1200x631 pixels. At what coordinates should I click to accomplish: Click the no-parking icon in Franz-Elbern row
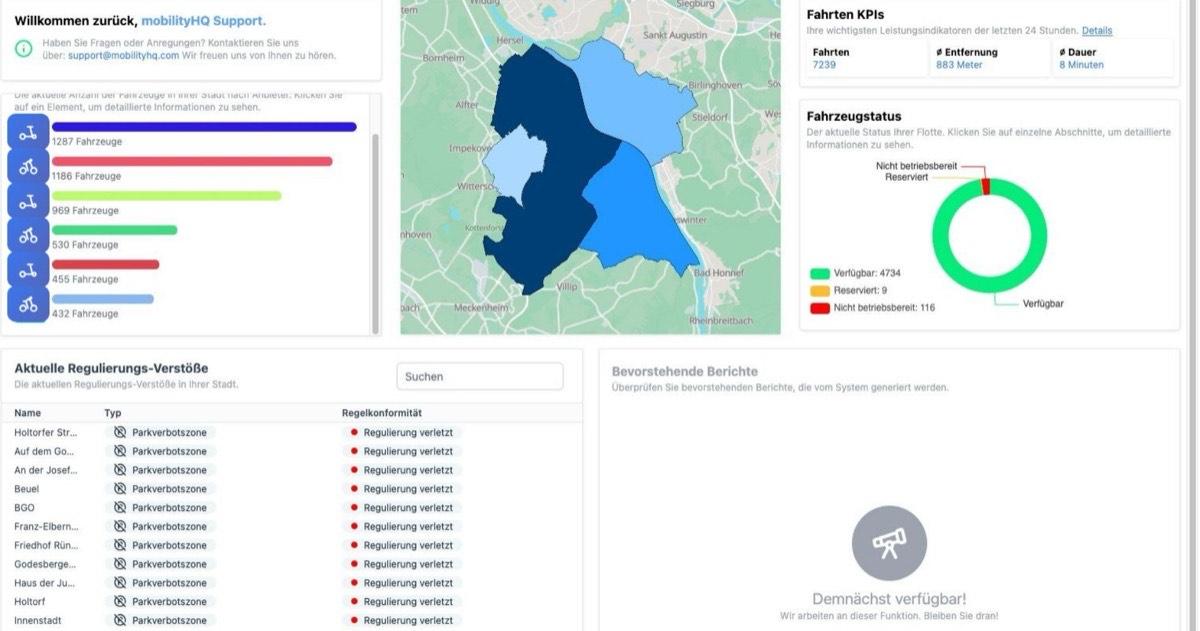tap(120, 526)
